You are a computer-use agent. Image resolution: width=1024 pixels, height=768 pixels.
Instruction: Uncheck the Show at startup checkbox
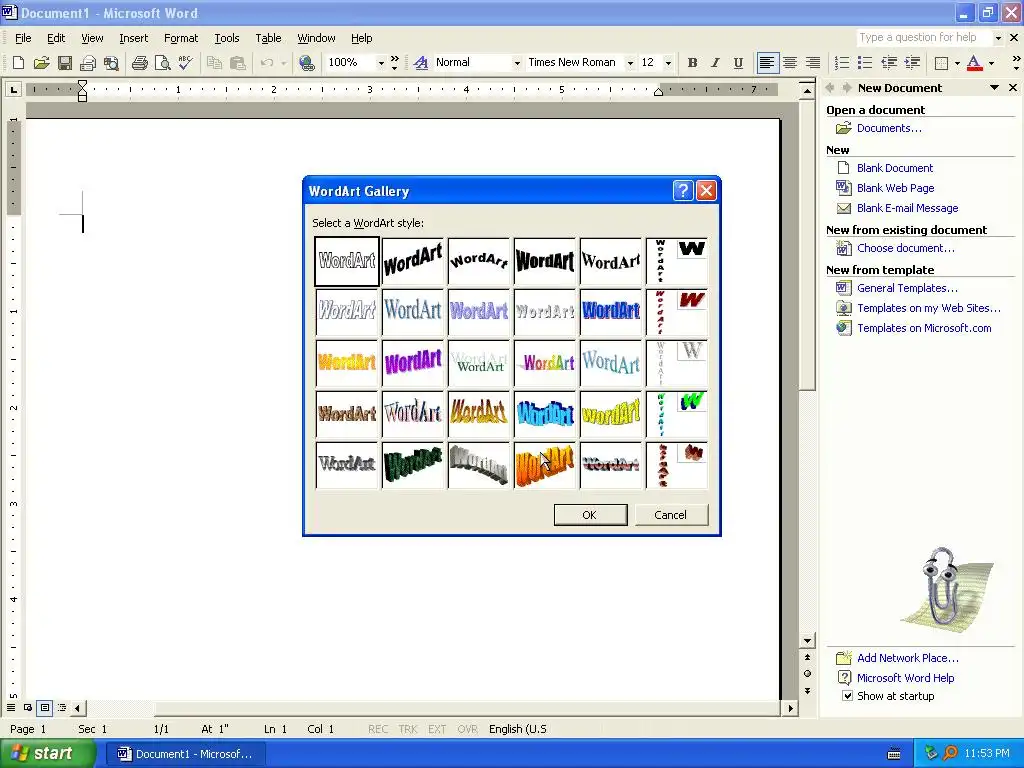847,696
